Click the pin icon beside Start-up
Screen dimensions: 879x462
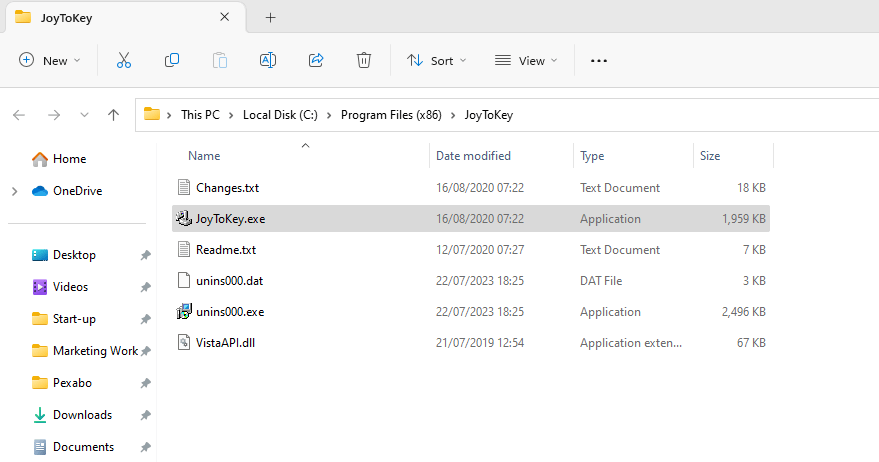pos(146,319)
